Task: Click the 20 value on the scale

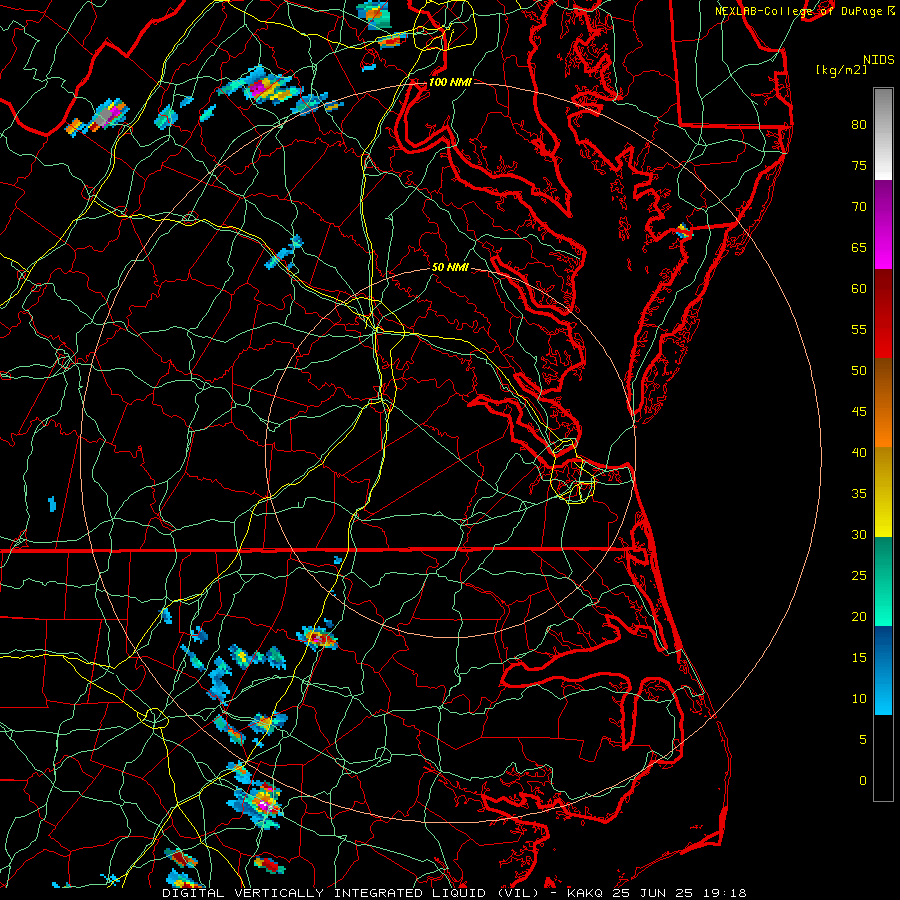Action: 859,616
